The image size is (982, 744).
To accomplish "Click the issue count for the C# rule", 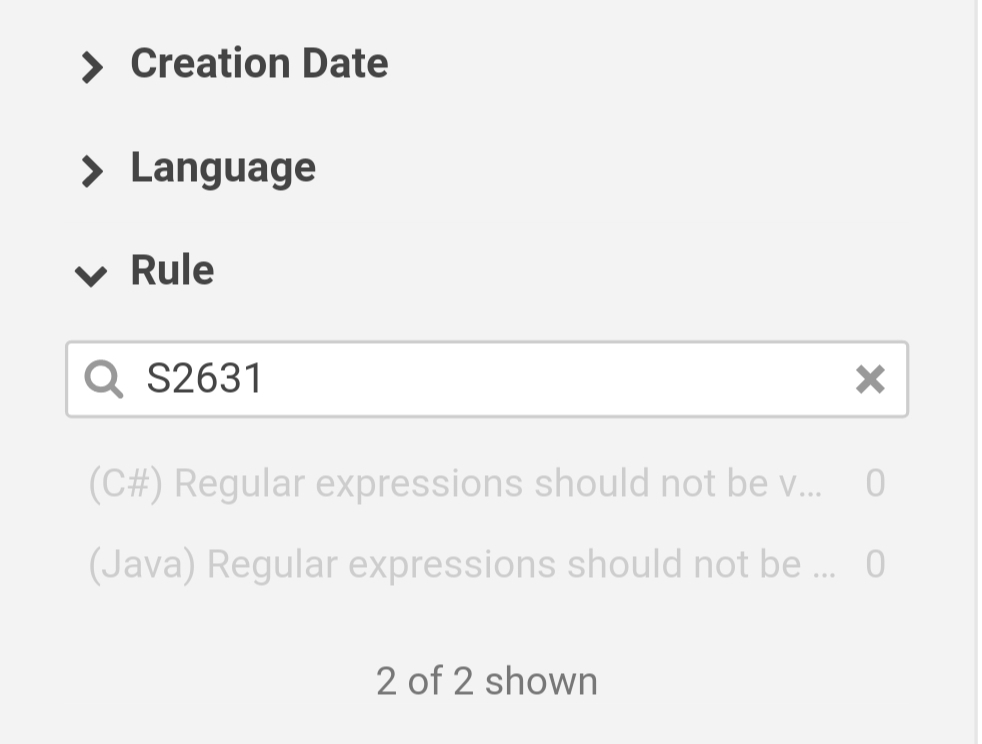I will click(x=875, y=484).
